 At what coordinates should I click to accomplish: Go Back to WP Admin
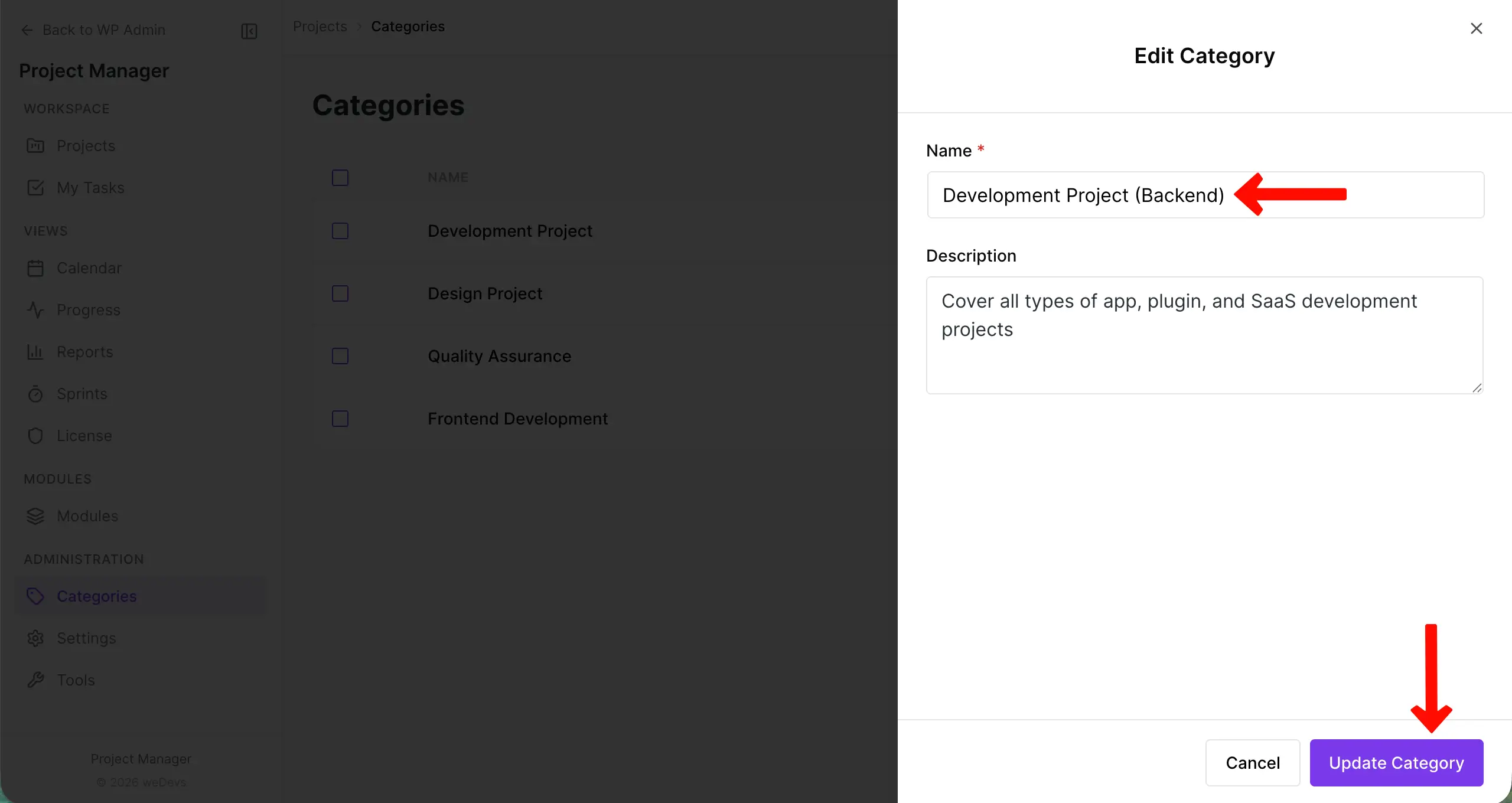click(x=104, y=30)
